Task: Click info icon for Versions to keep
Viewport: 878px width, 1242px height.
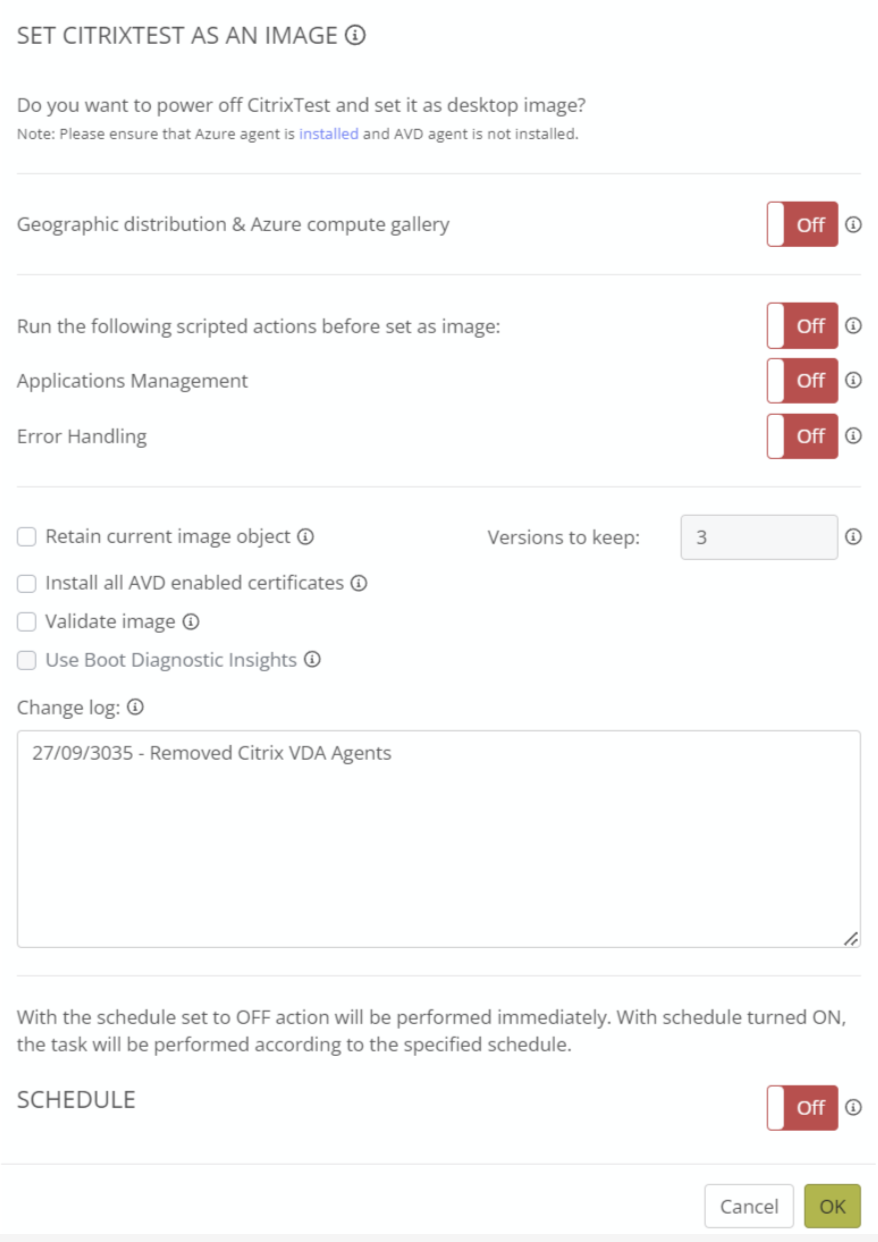Action: pos(853,537)
